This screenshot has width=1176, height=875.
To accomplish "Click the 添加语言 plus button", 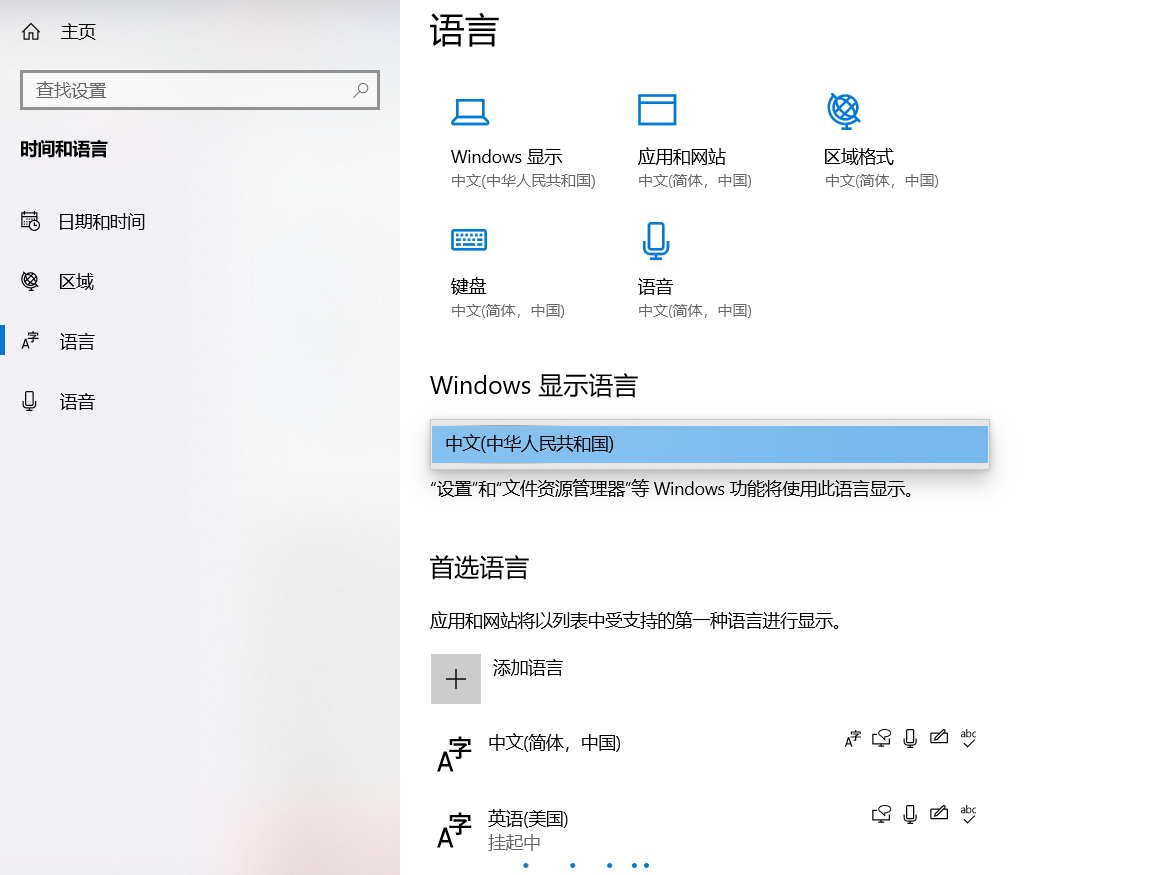I will pos(456,679).
